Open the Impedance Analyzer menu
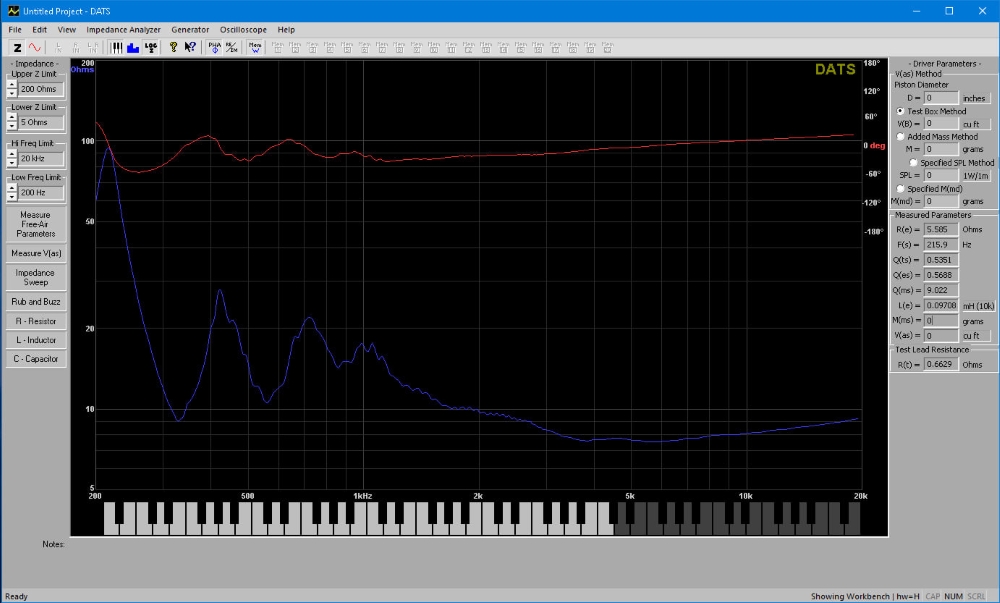1000x603 pixels. 123,29
